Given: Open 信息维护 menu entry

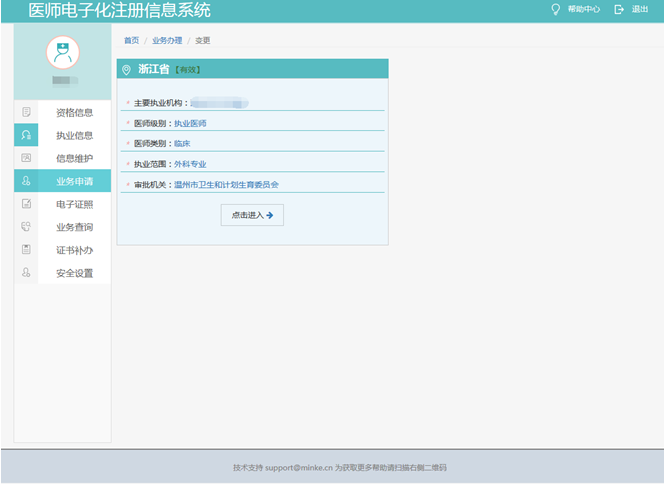Looking at the screenshot, I should click(x=74, y=158).
